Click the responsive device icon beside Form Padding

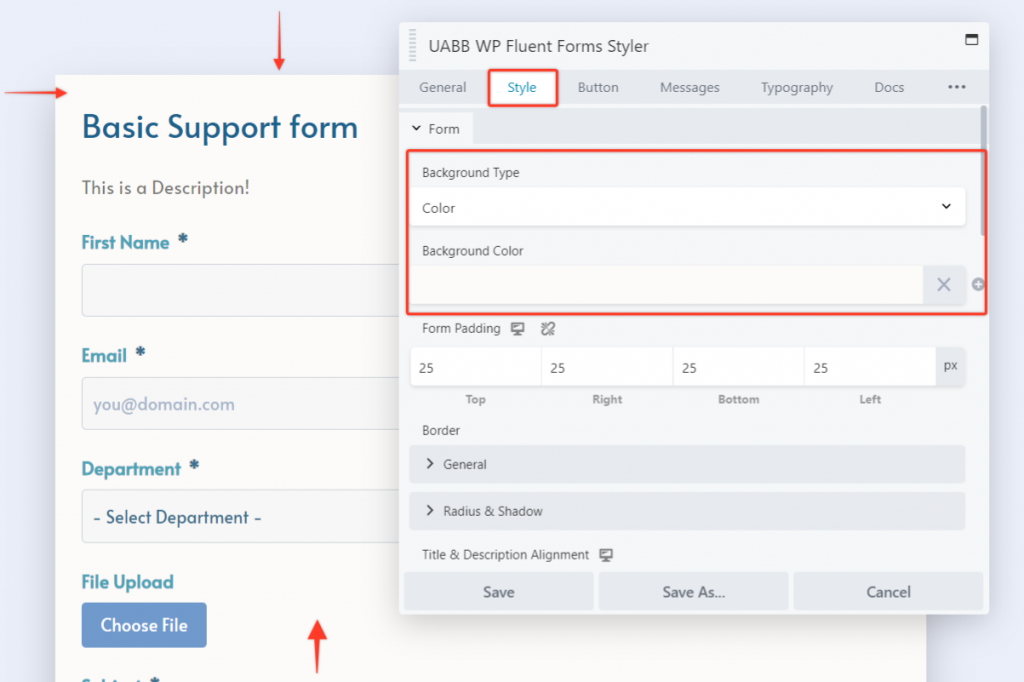pos(517,328)
